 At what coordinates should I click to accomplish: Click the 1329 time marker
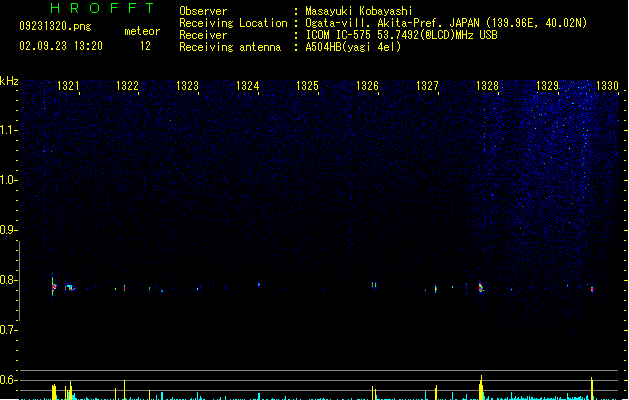point(548,86)
